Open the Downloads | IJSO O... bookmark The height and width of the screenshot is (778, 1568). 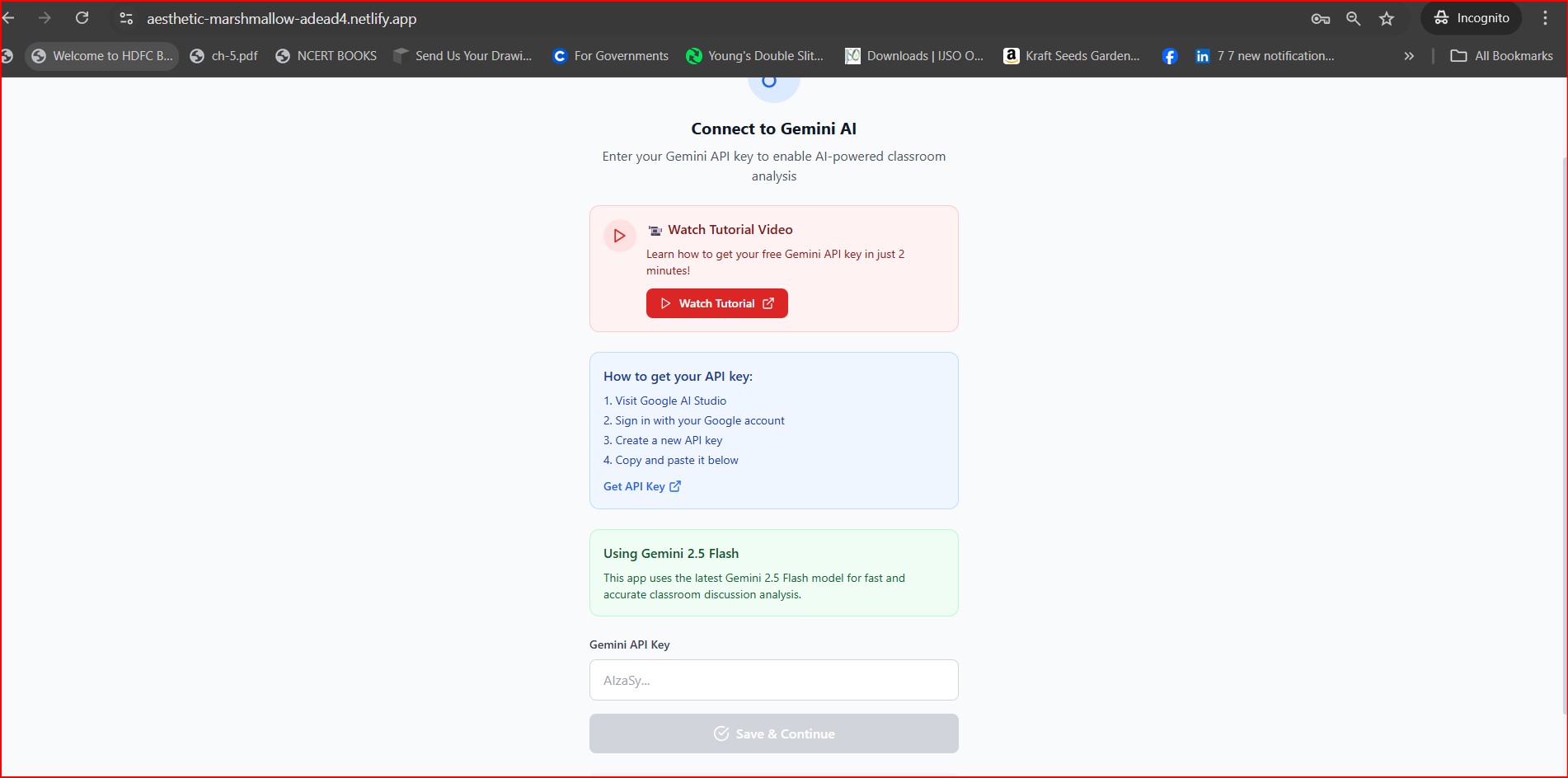914,56
